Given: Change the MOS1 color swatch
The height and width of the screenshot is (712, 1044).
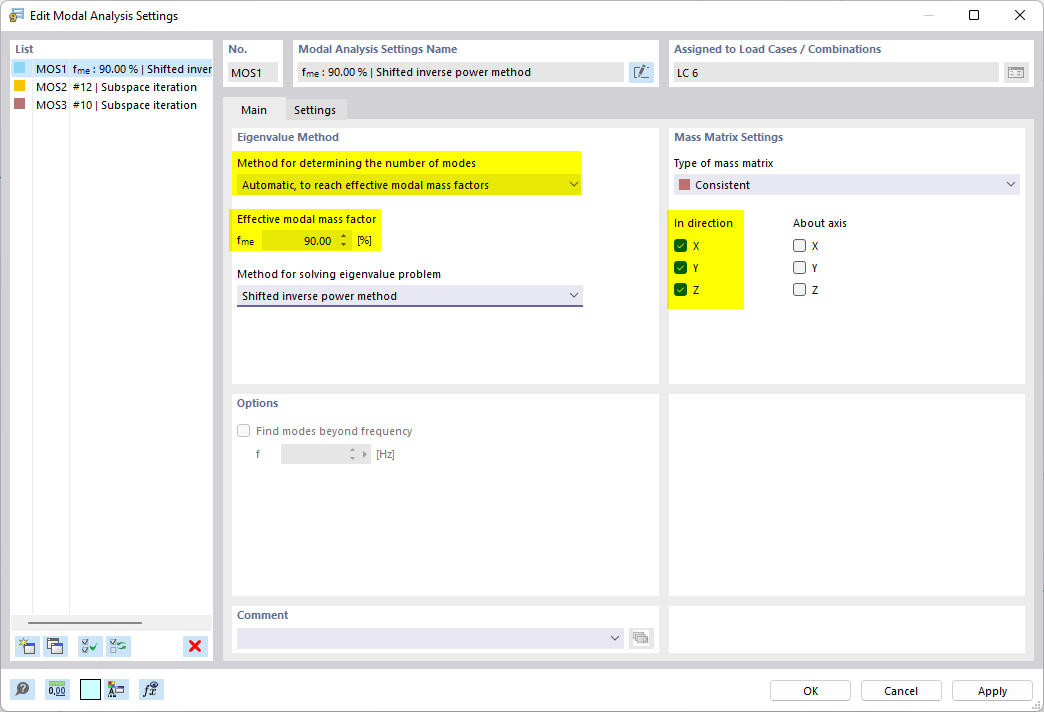Looking at the screenshot, I should pyautogui.click(x=18, y=68).
